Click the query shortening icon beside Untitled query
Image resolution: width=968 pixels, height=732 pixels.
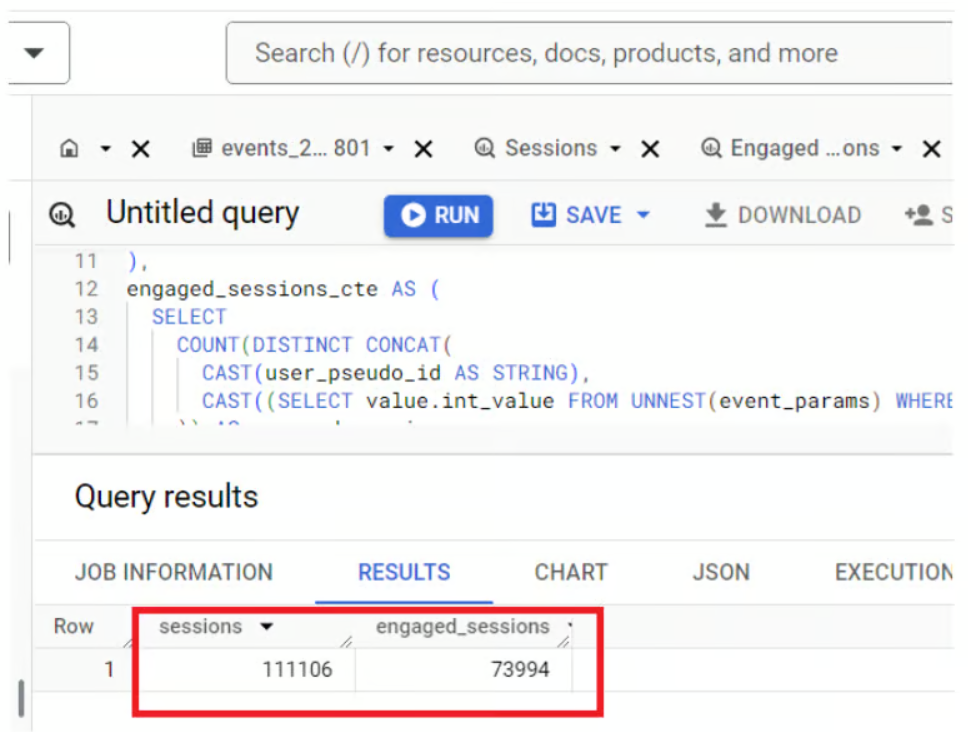[62, 213]
